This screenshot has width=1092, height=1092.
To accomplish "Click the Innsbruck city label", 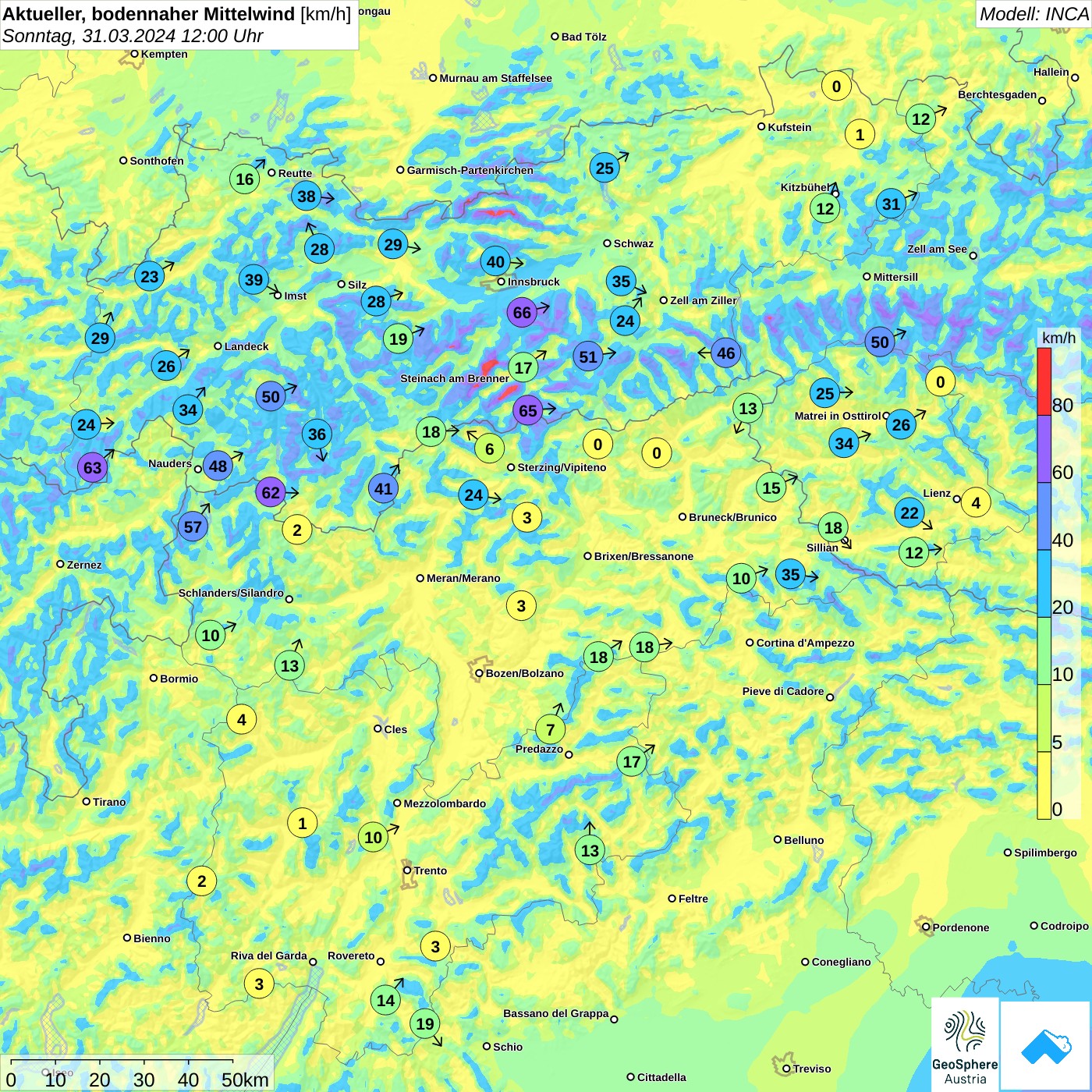I will pos(534,282).
